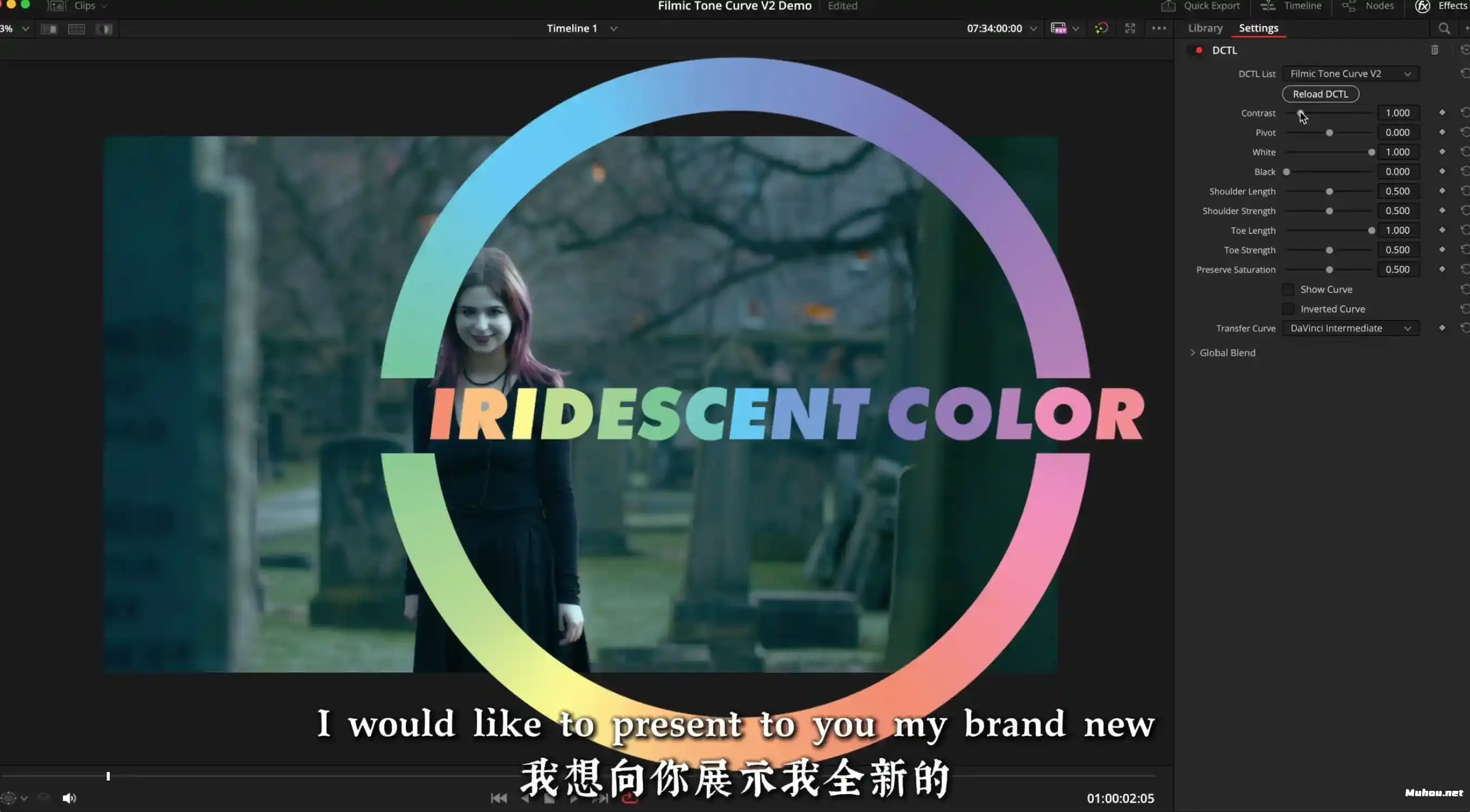This screenshot has width=1470, height=812.
Task: Switch to the Library tab
Action: tap(1205, 29)
